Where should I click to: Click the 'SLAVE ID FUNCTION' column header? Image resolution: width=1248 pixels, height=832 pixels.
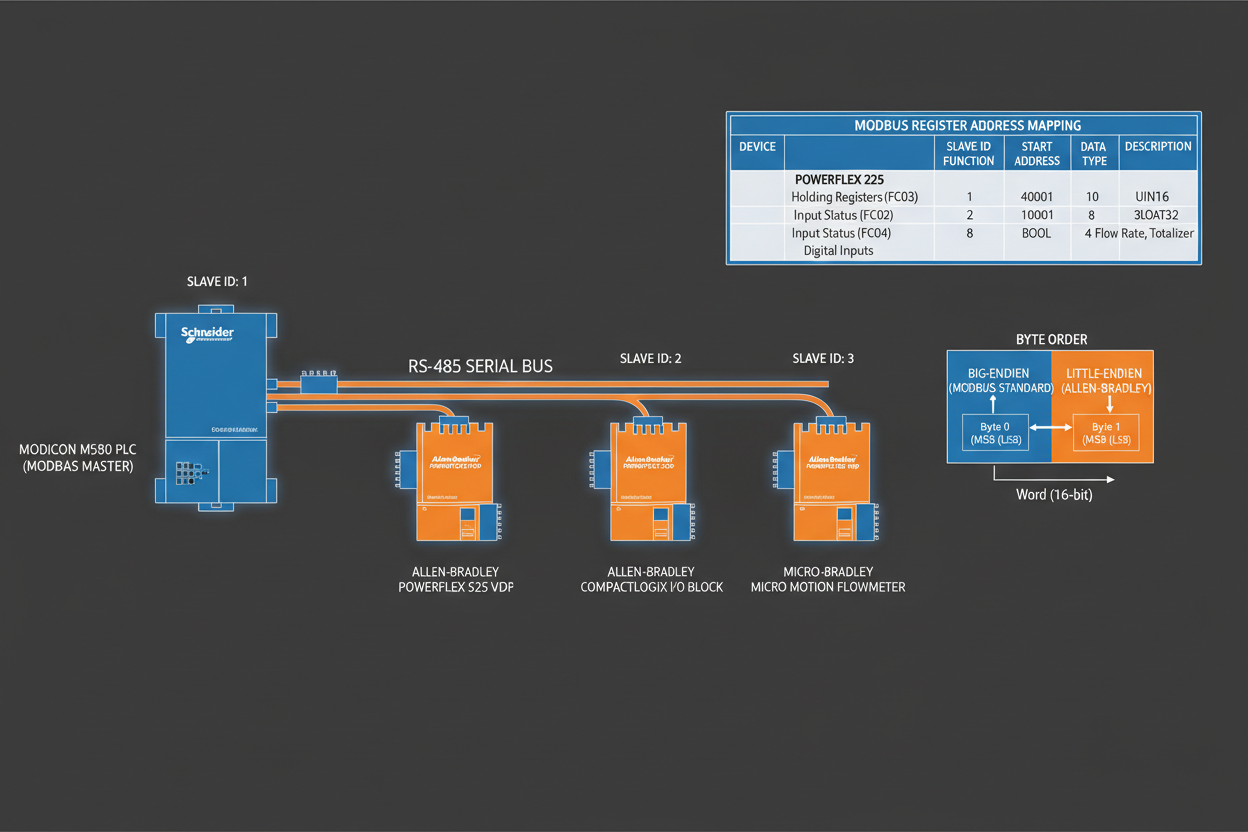[969, 153]
